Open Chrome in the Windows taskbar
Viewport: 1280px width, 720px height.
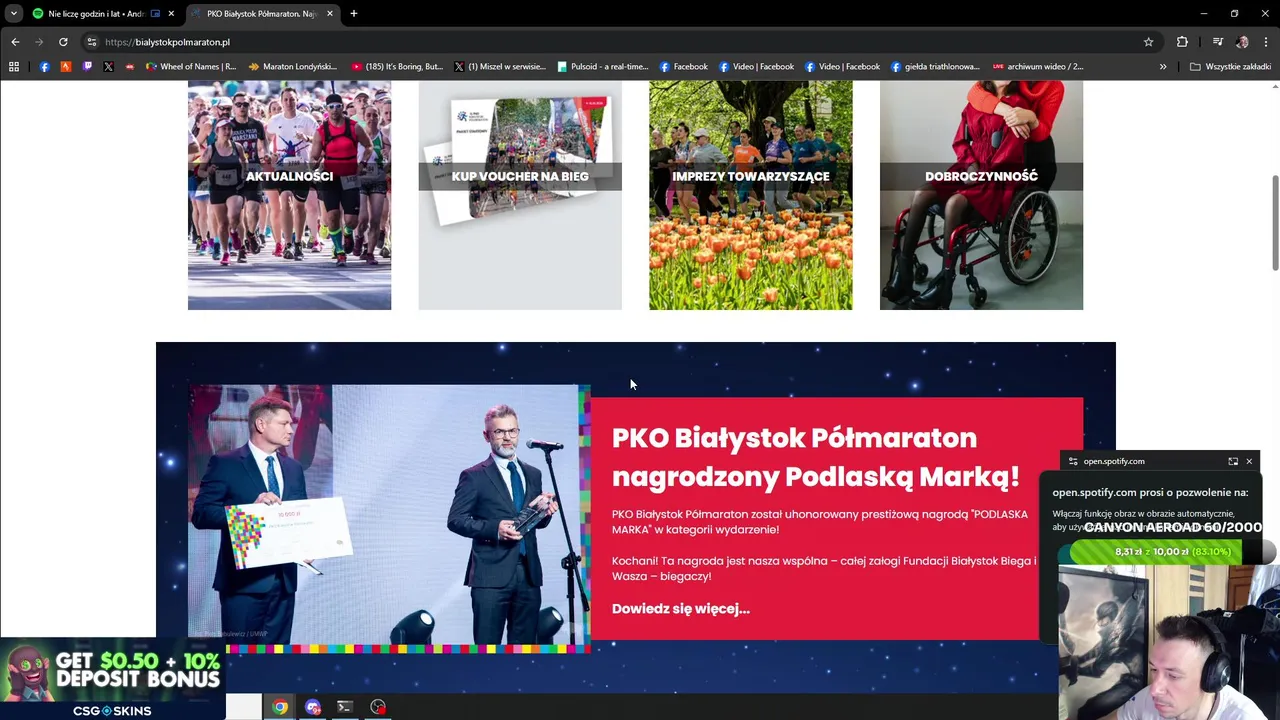tap(280, 707)
